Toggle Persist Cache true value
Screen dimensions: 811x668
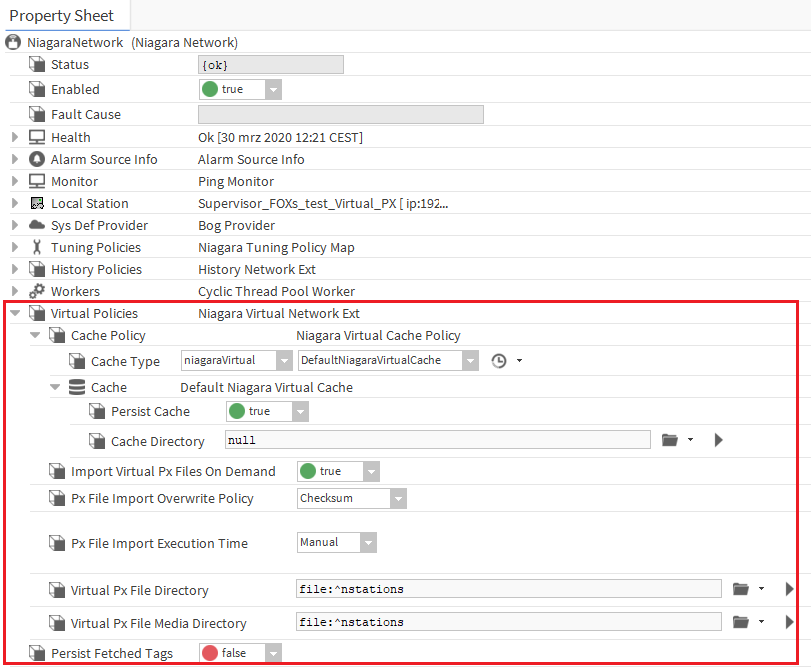click(x=300, y=412)
